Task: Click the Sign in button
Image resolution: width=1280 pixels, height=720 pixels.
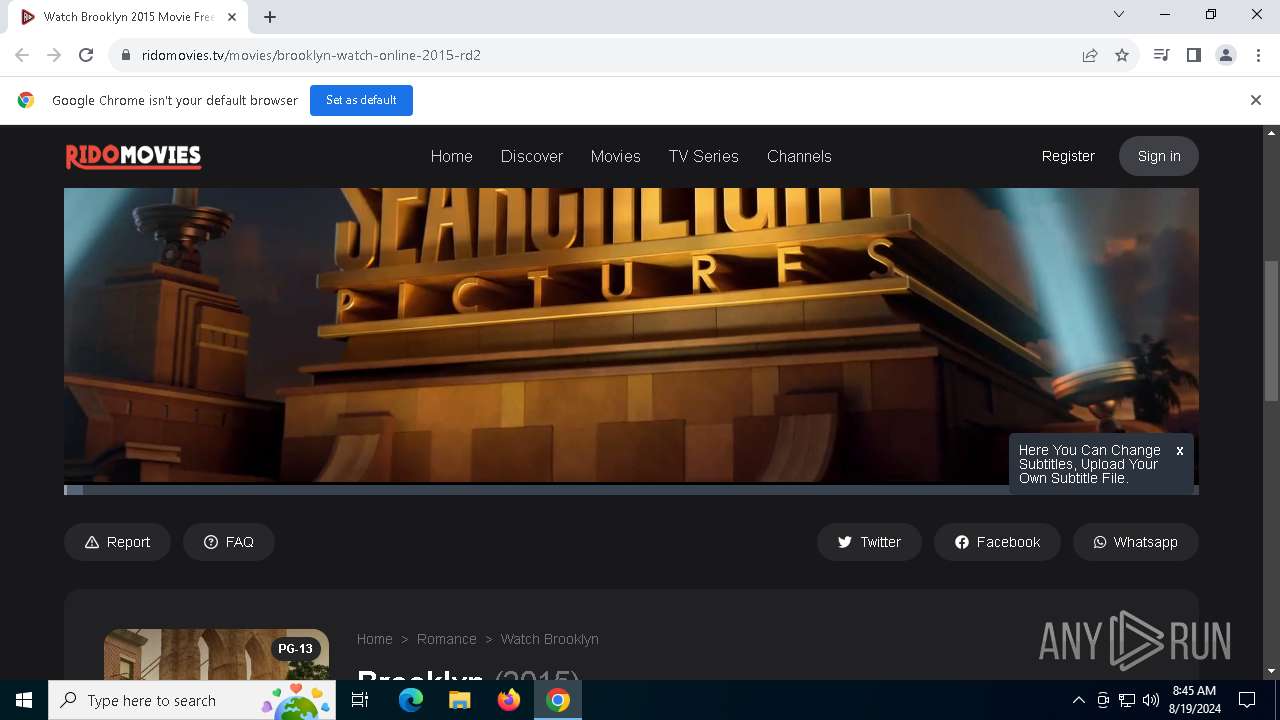Action: [x=1158, y=156]
